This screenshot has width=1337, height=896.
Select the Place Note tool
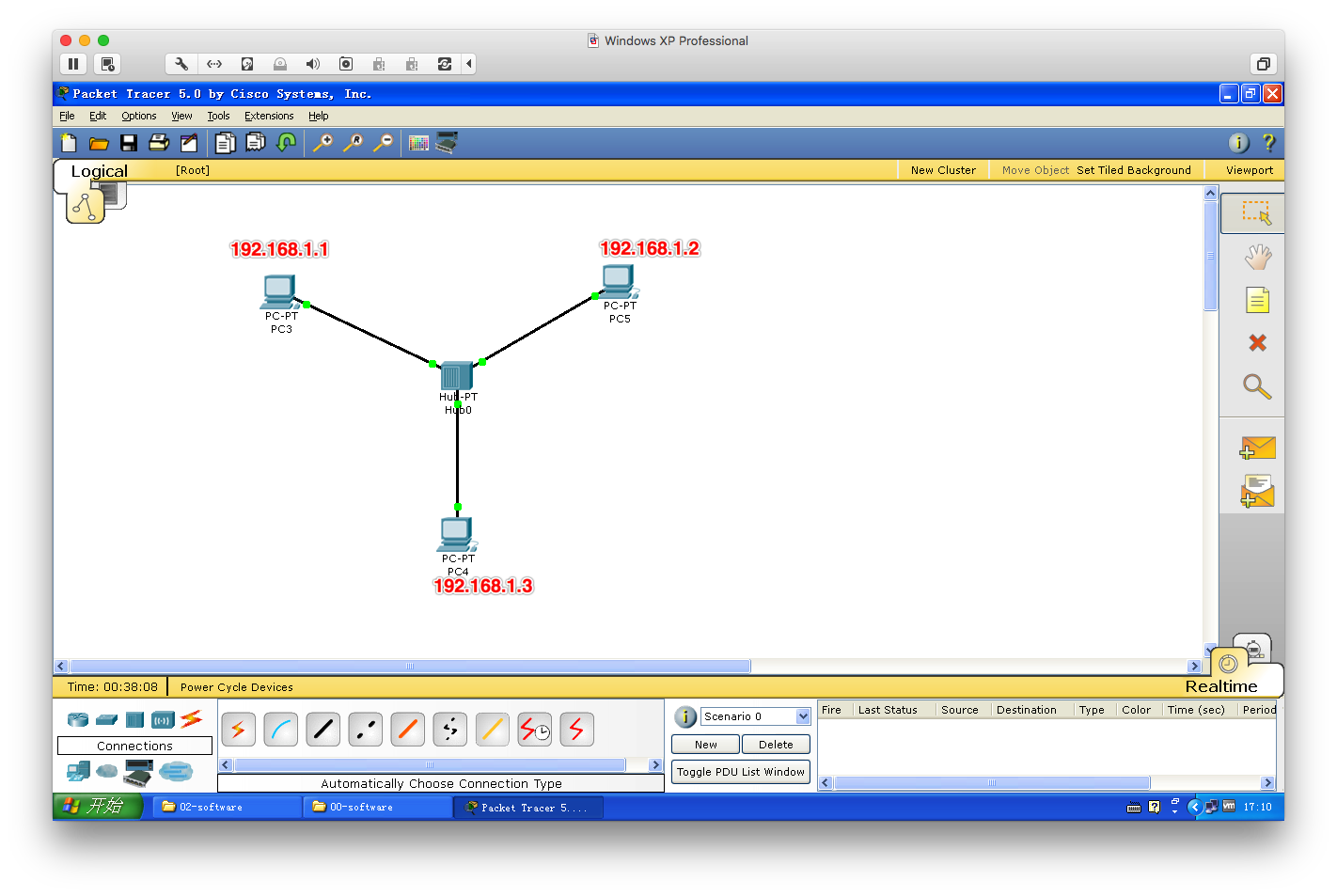click(1257, 301)
